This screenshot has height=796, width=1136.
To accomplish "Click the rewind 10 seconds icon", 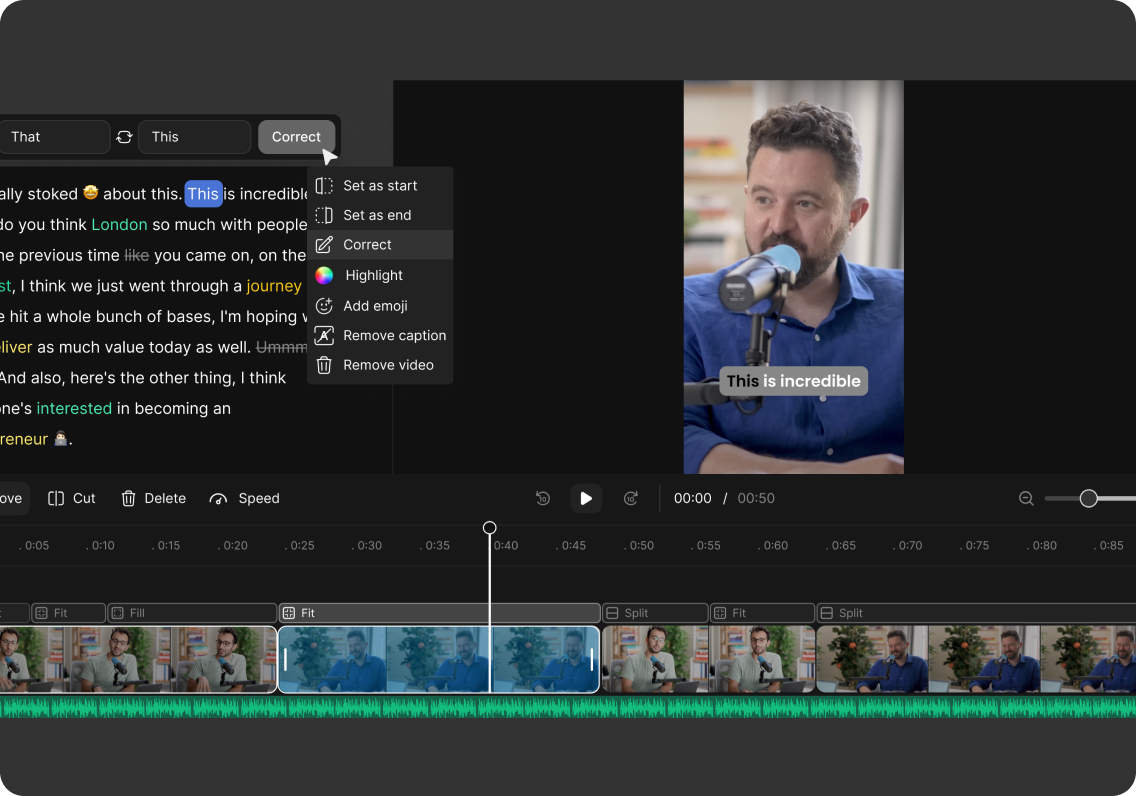I will coord(542,498).
